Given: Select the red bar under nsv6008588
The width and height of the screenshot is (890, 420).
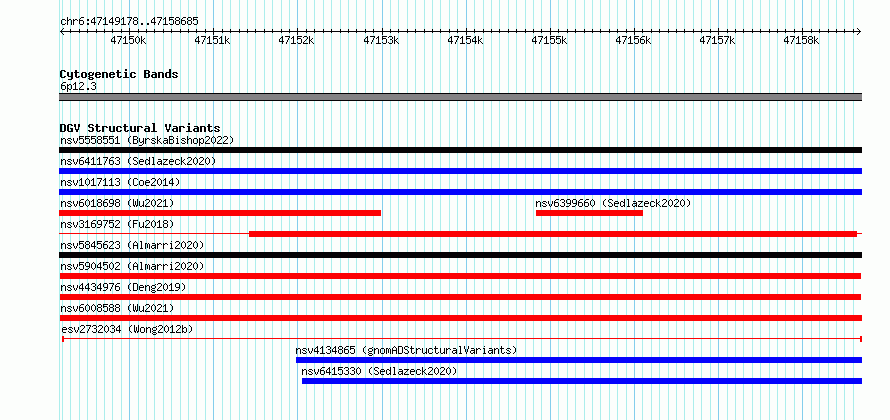Looking at the screenshot, I should pyautogui.click(x=460, y=318).
